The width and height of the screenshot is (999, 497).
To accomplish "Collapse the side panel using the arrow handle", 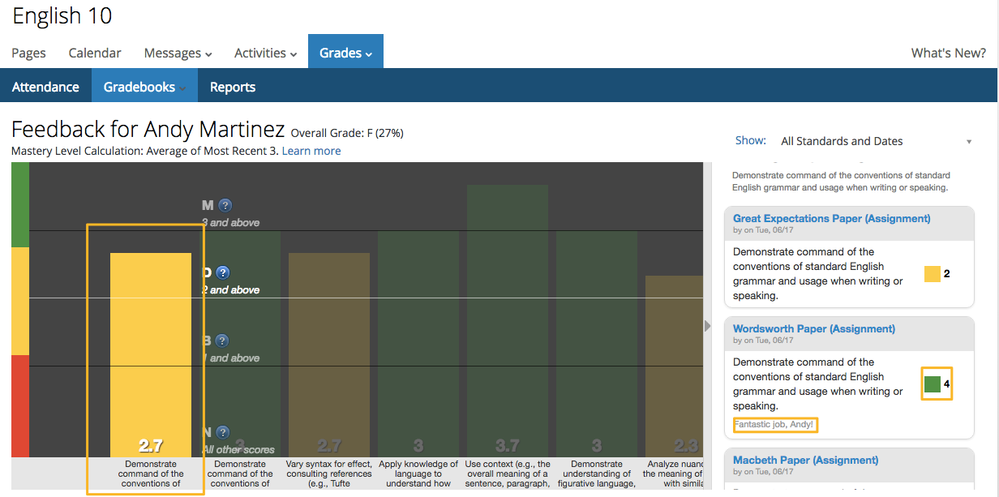I will pyautogui.click(x=709, y=325).
